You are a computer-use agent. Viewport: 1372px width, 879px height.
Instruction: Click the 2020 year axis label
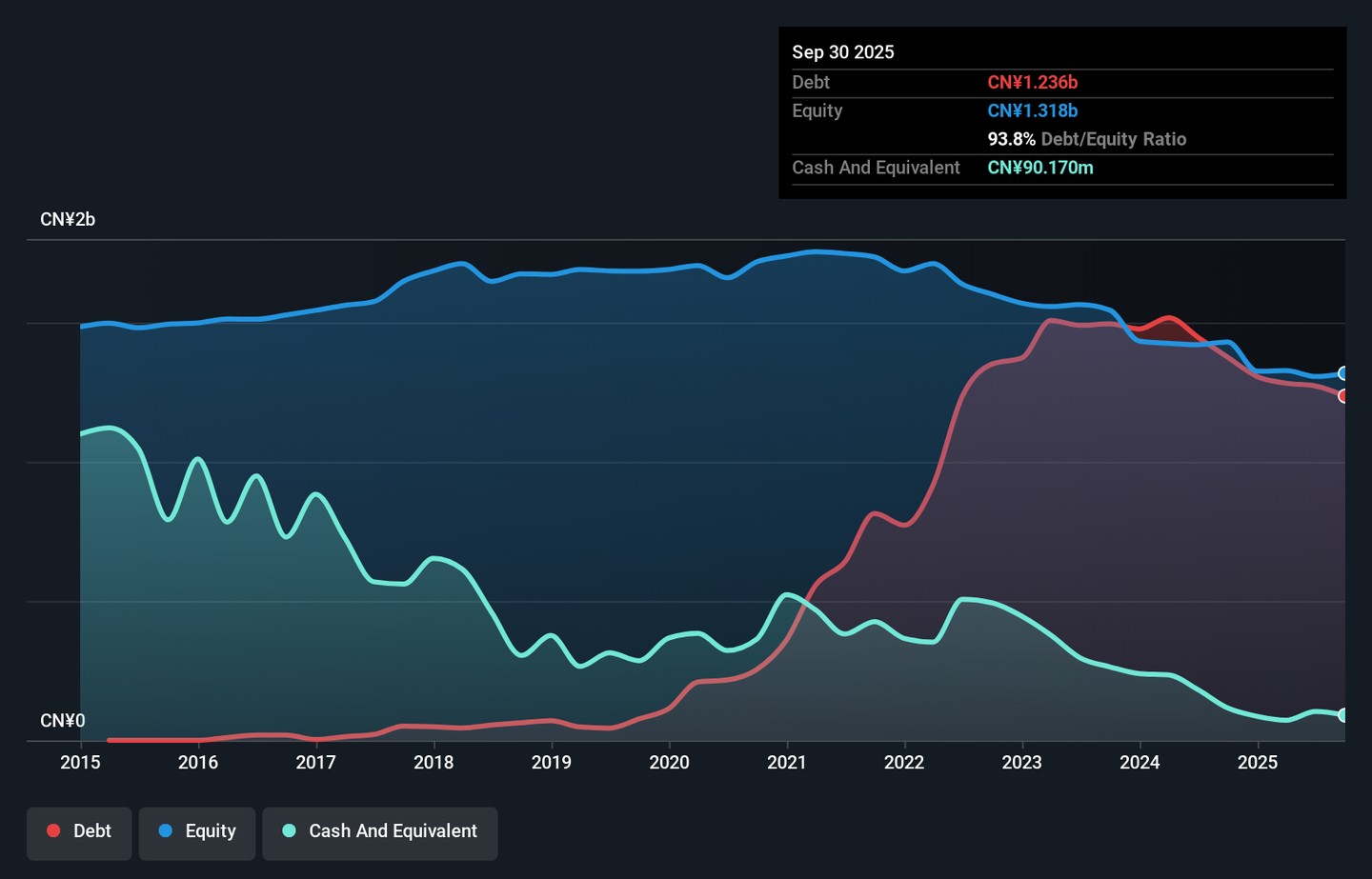(x=669, y=762)
